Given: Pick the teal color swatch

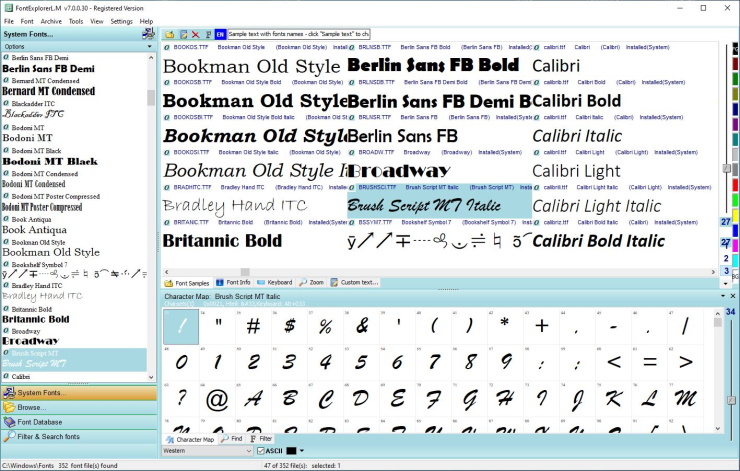Looking at the screenshot, I should click(735, 139).
